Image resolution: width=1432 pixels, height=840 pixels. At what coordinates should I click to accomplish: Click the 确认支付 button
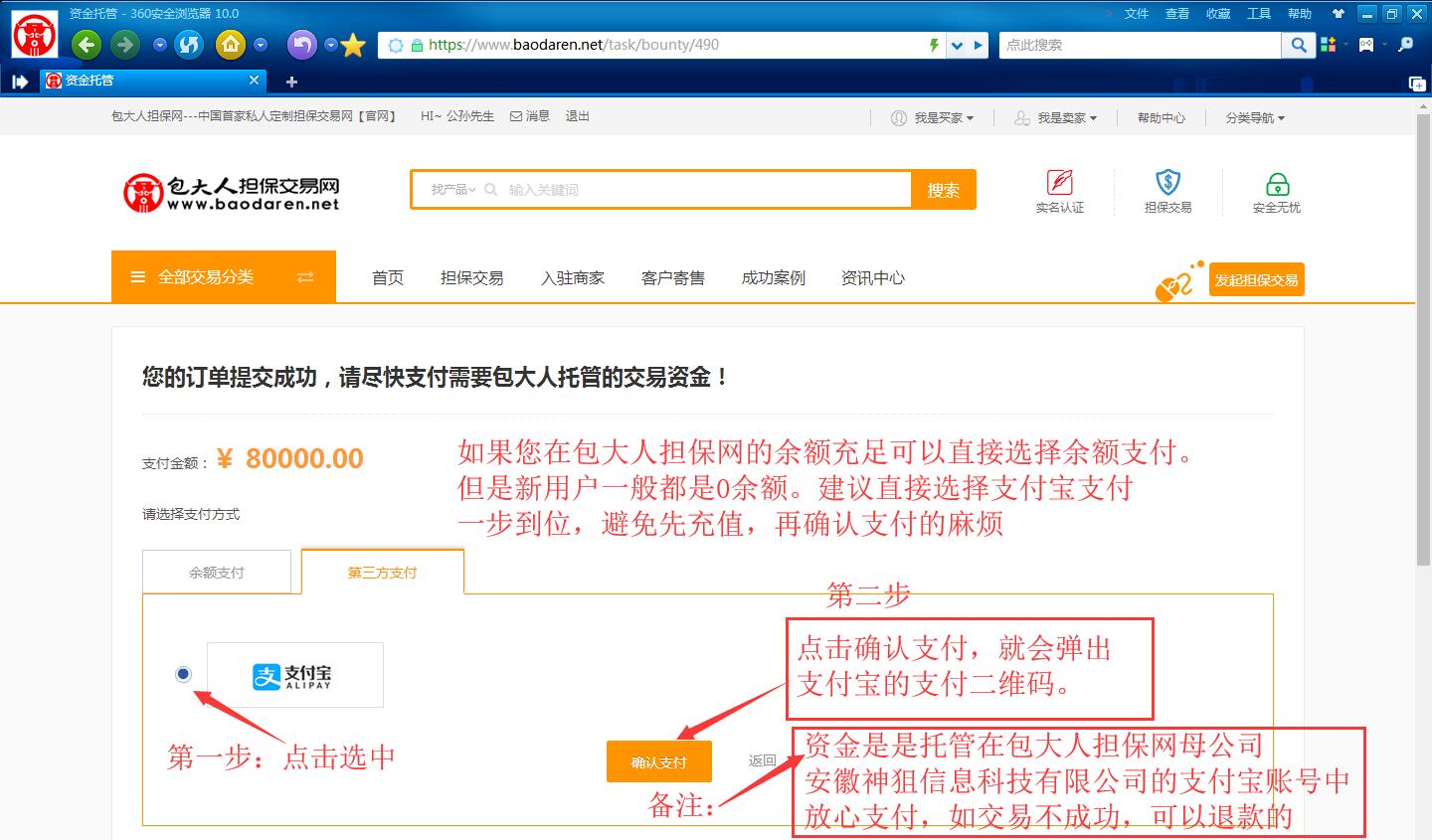point(658,762)
